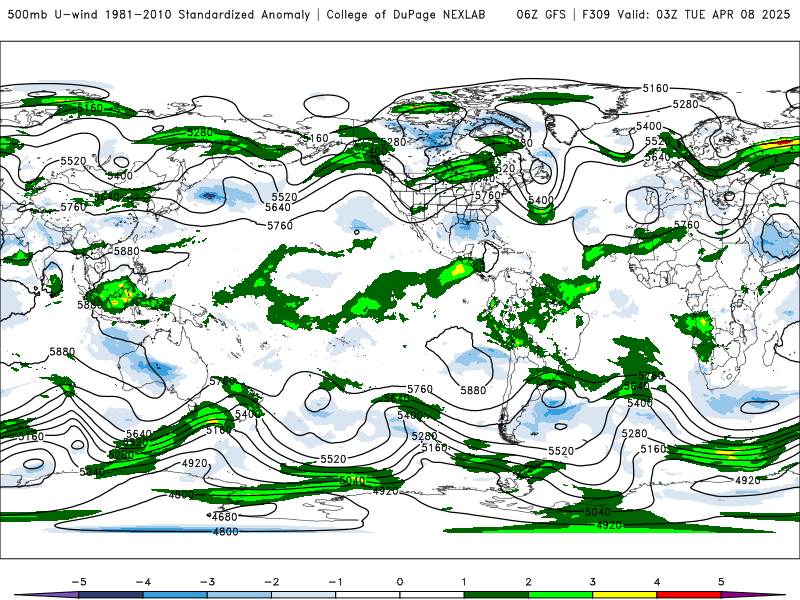Click the colorbar tick label '-3'

point(207,582)
